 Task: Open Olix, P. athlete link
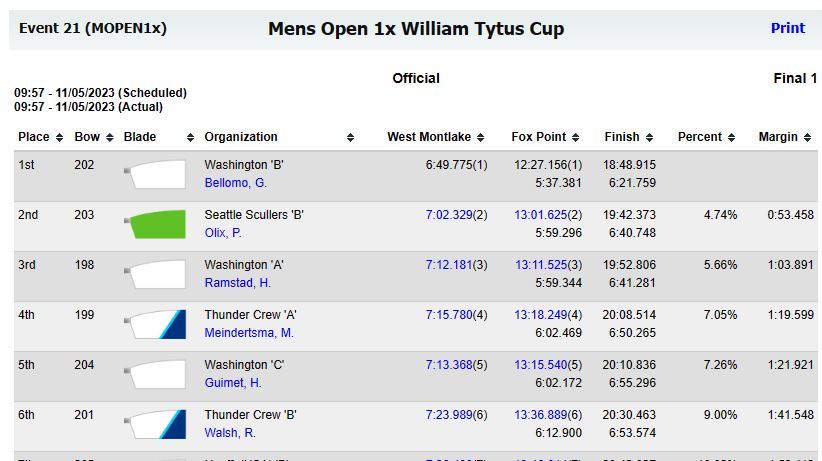[223, 232]
